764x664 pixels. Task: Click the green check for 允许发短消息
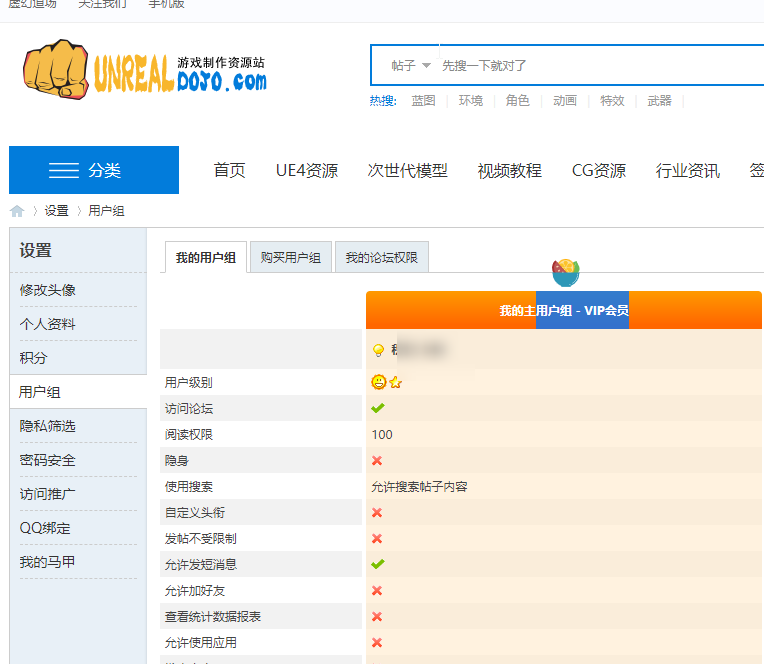378,564
